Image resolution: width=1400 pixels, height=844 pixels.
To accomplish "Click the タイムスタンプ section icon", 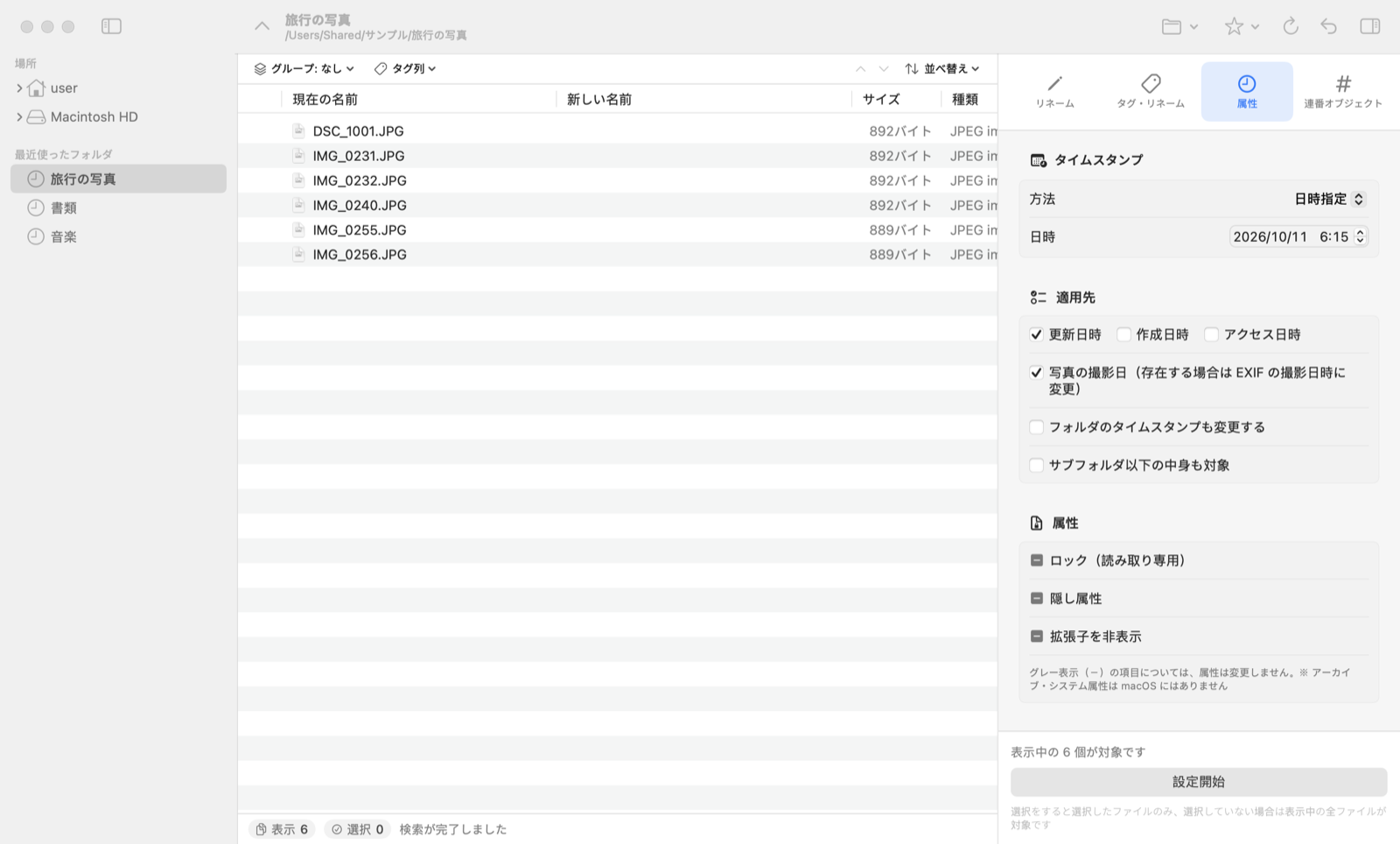I will (x=1038, y=160).
